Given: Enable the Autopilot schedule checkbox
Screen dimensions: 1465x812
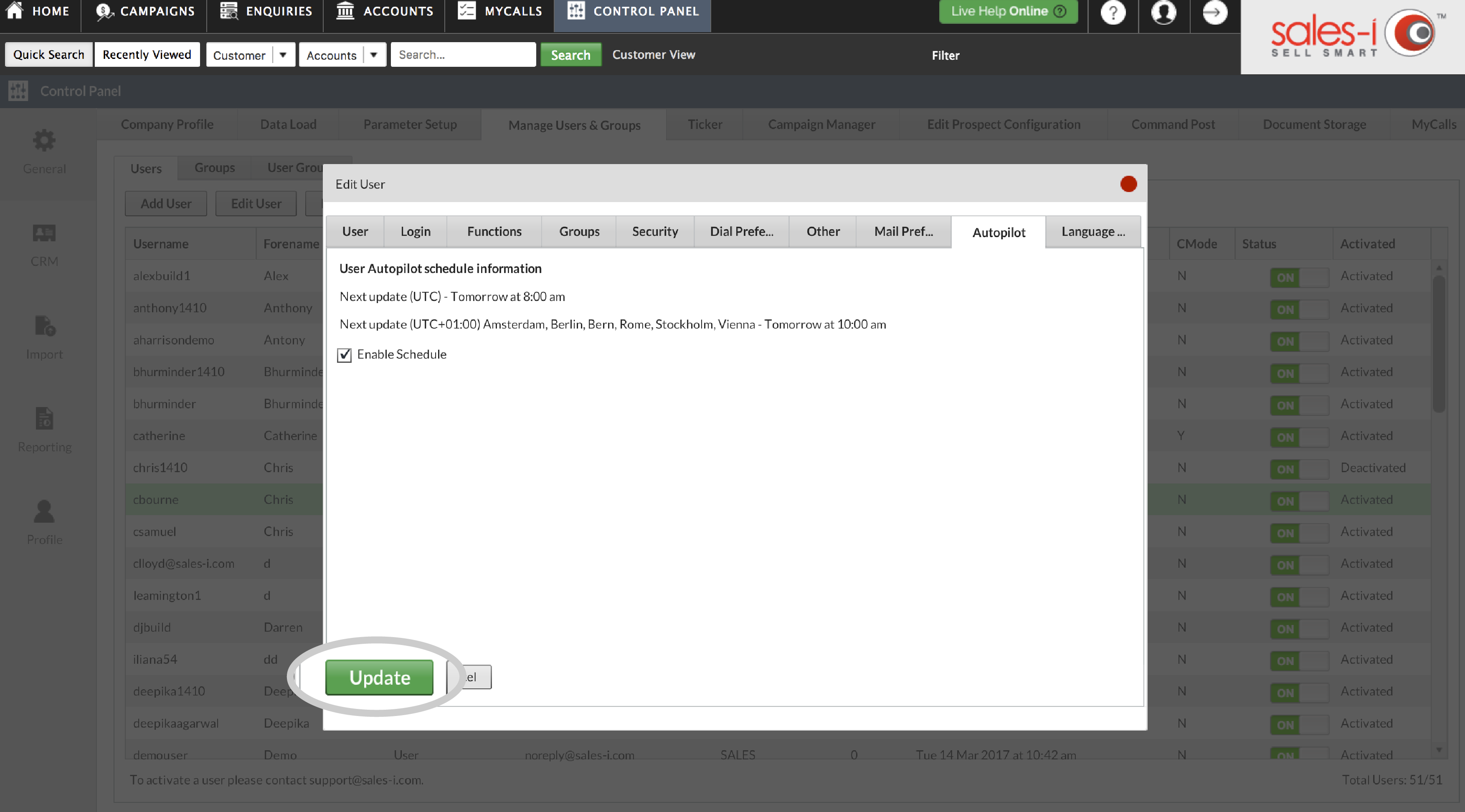Looking at the screenshot, I should [x=345, y=354].
